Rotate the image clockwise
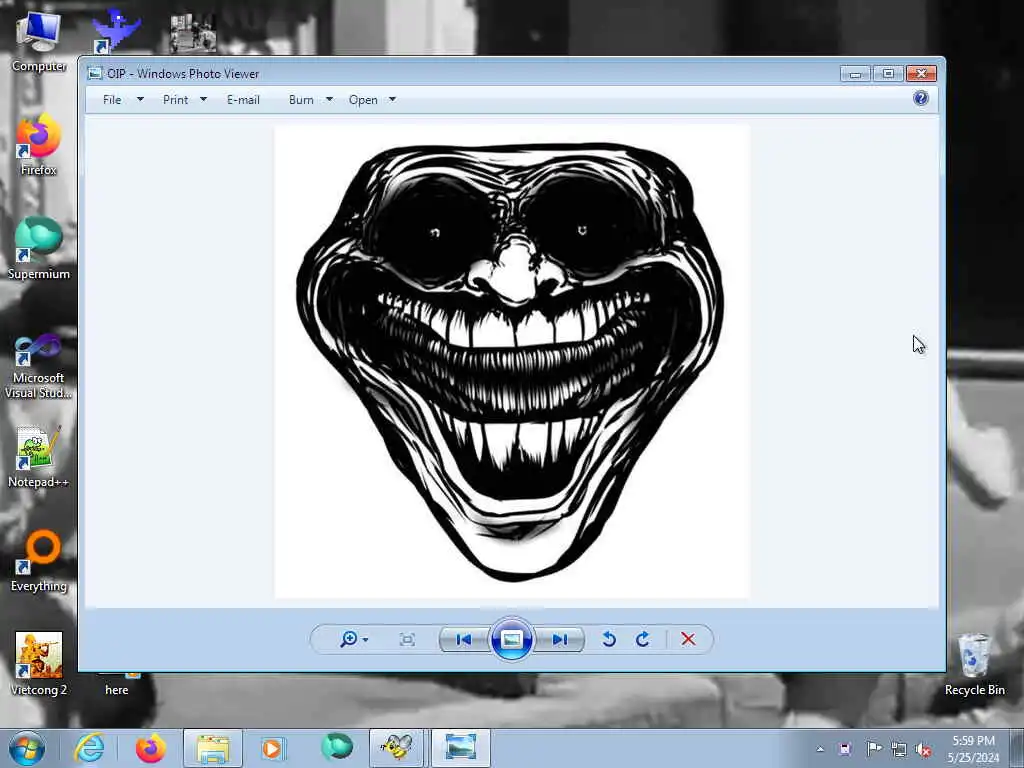 pos(643,639)
